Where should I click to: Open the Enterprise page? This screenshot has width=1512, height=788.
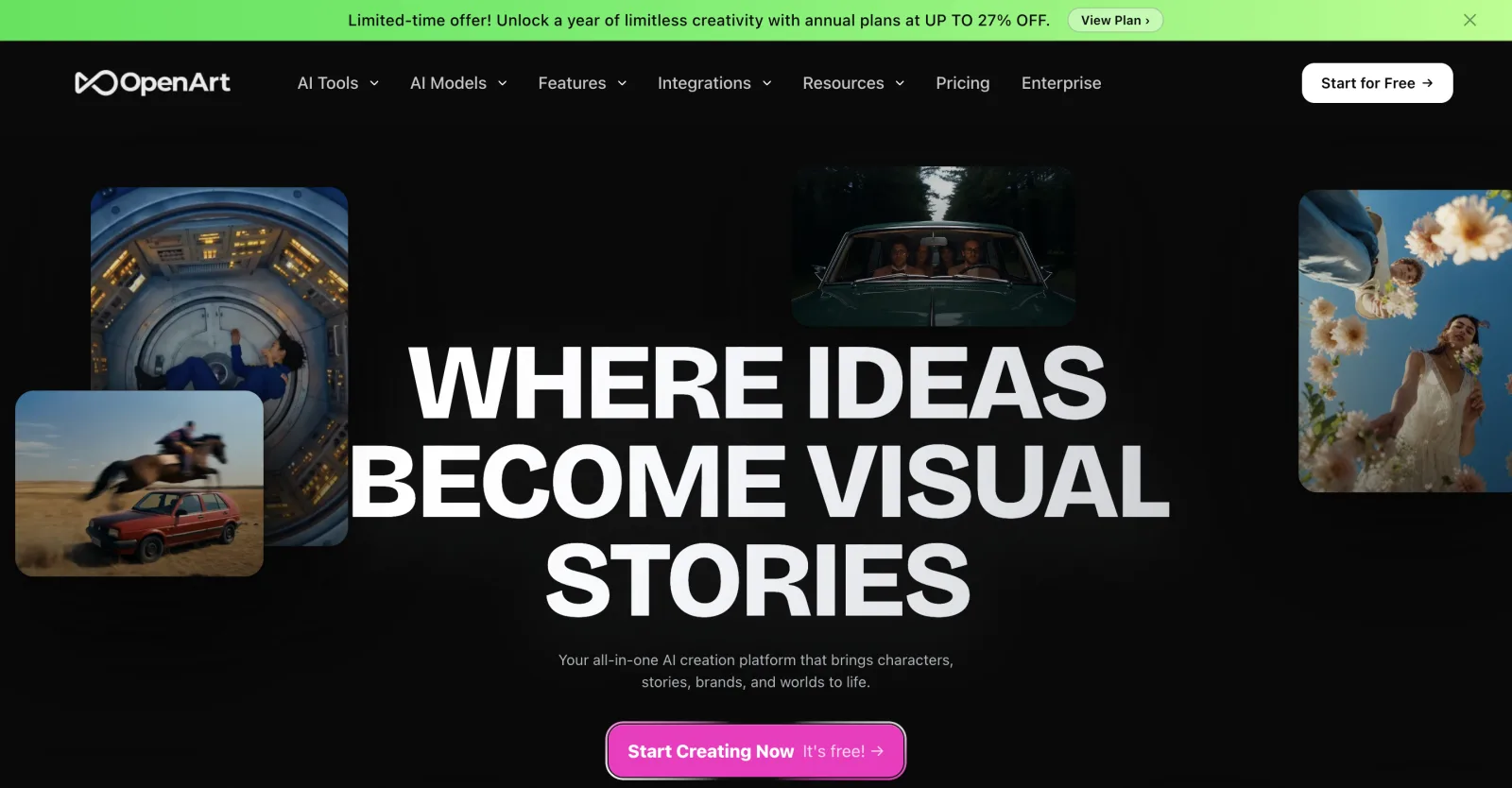click(x=1061, y=83)
